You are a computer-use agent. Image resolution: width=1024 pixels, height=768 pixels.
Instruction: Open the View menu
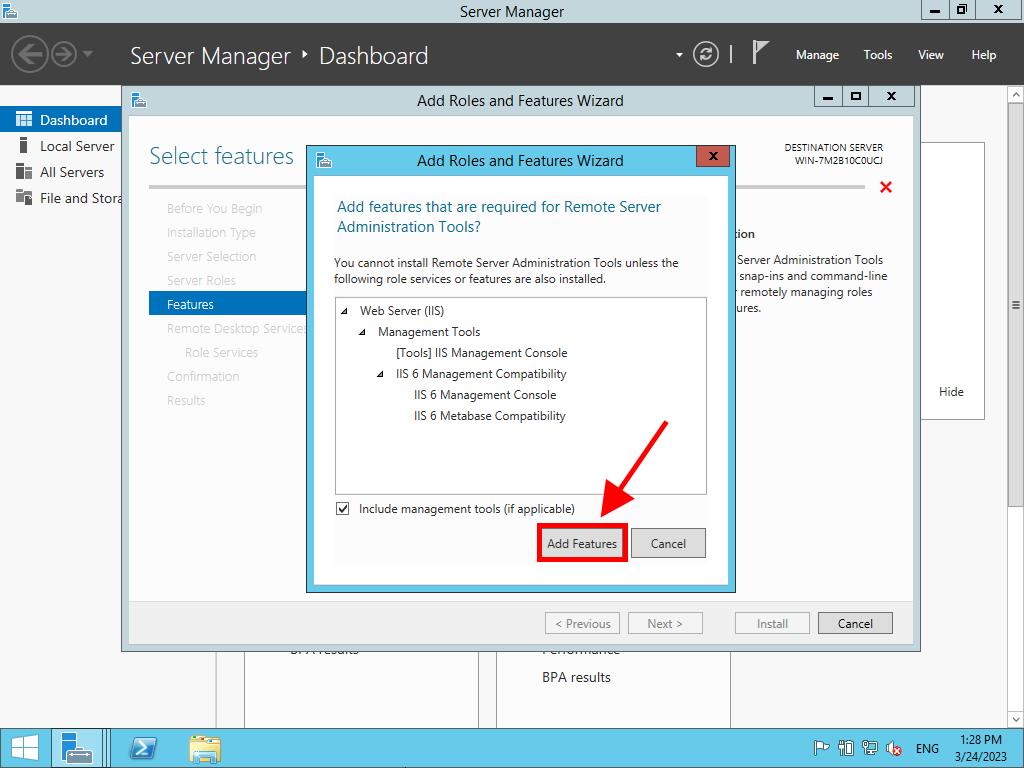pyautogui.click(x=931, y=55)
